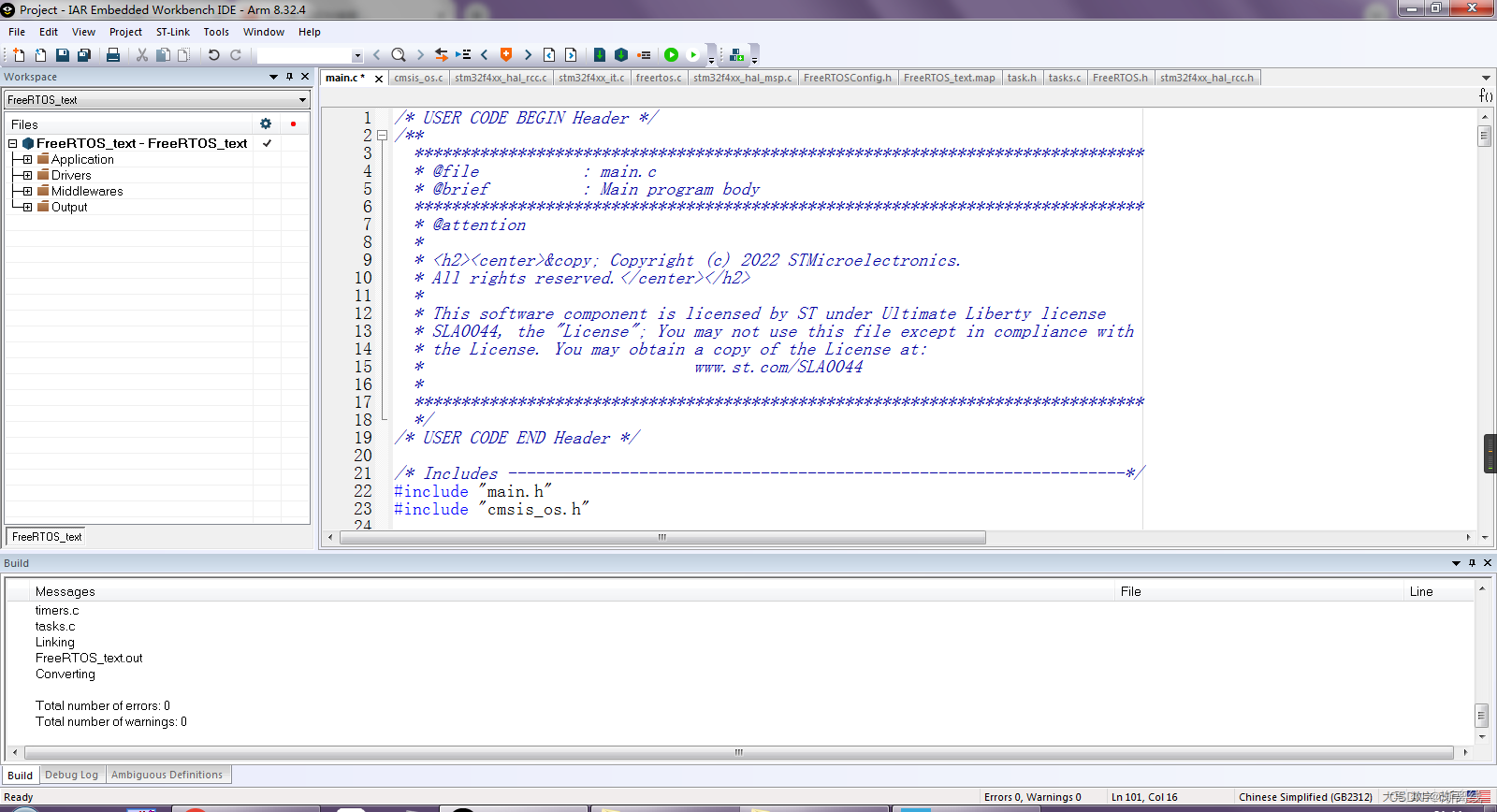Click the Toggle Breakpoint toolbar icon

[x=644, y=55]
